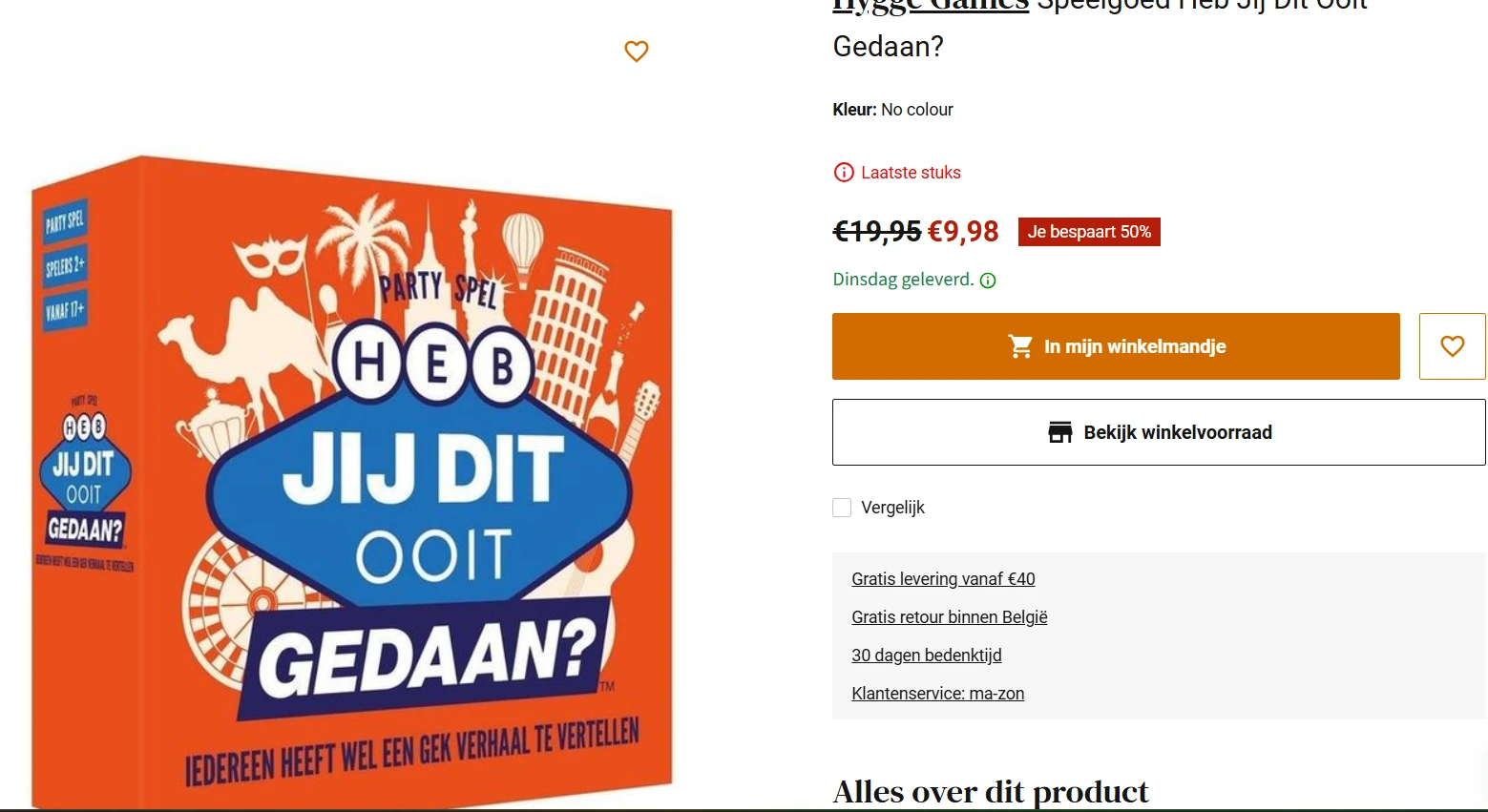The height and width of the screenshot is (812, 1488).
Task: Click the shopping cart icon in the orange button
Action: [1020, 346]
